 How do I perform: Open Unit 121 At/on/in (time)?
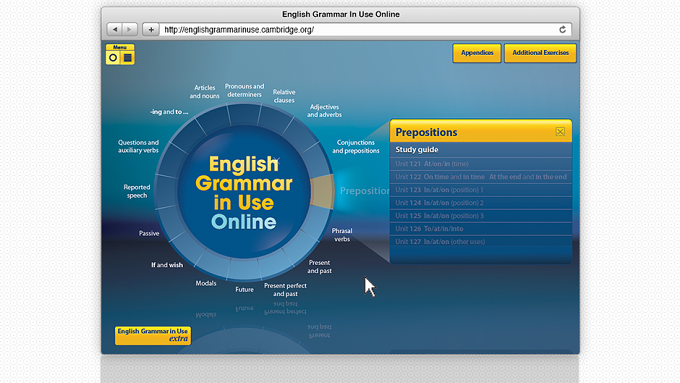pyautogui.click(x=481, y=164)
